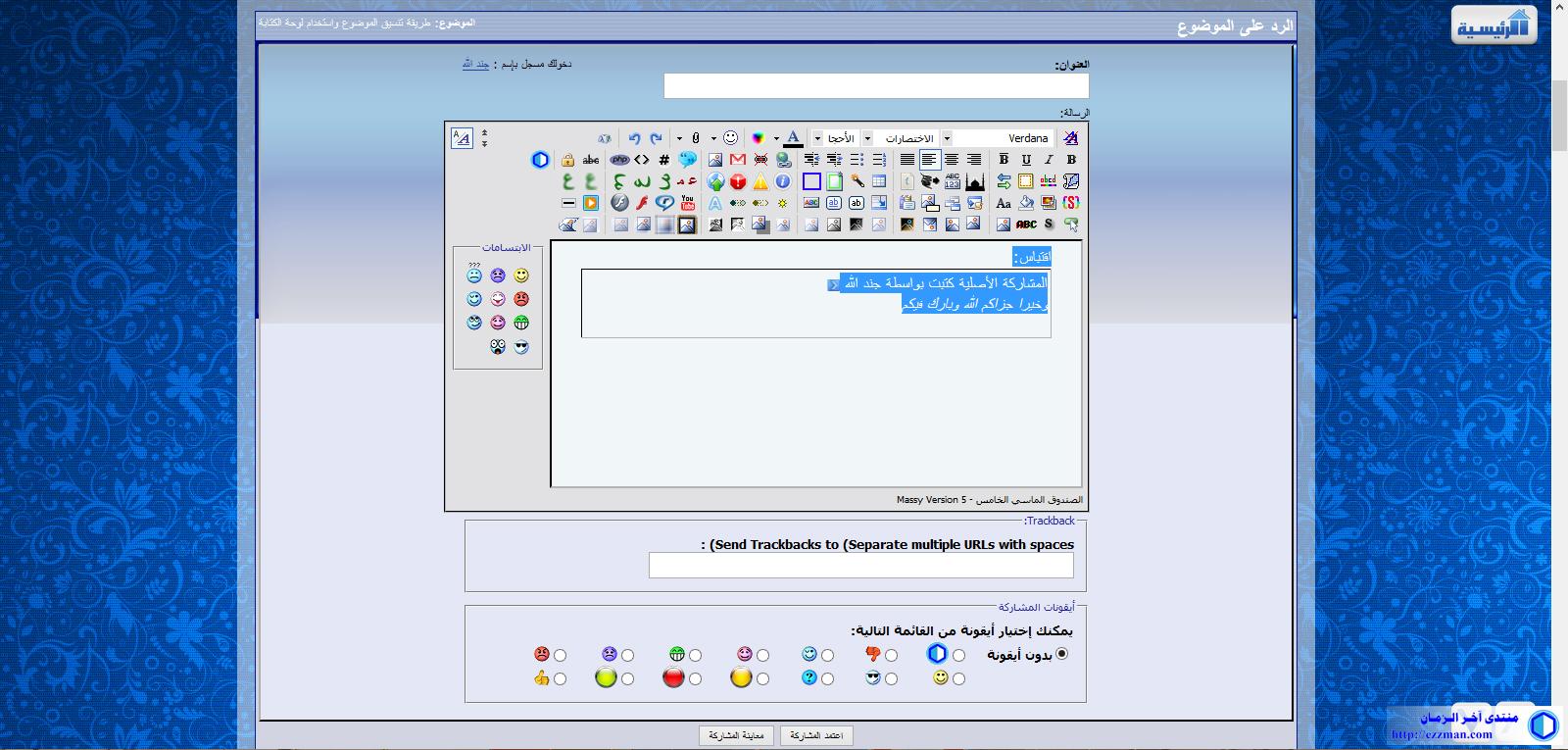Expand the 'الاختصارات' dropdown
Viewport: 1568px width, 750px height.
[x=867, y=138]
